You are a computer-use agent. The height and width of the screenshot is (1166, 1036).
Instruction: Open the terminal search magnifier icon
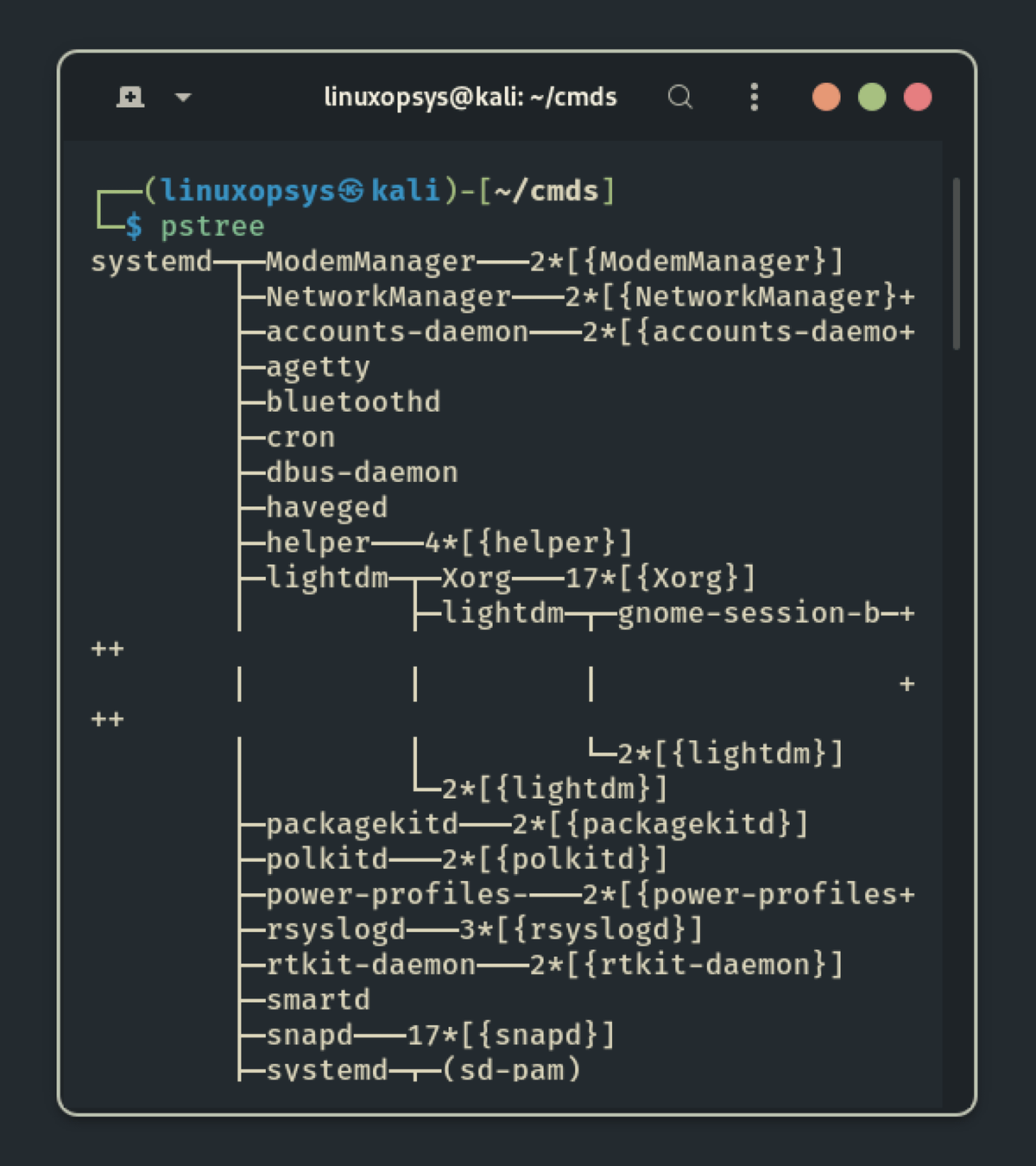coord(680,97)
